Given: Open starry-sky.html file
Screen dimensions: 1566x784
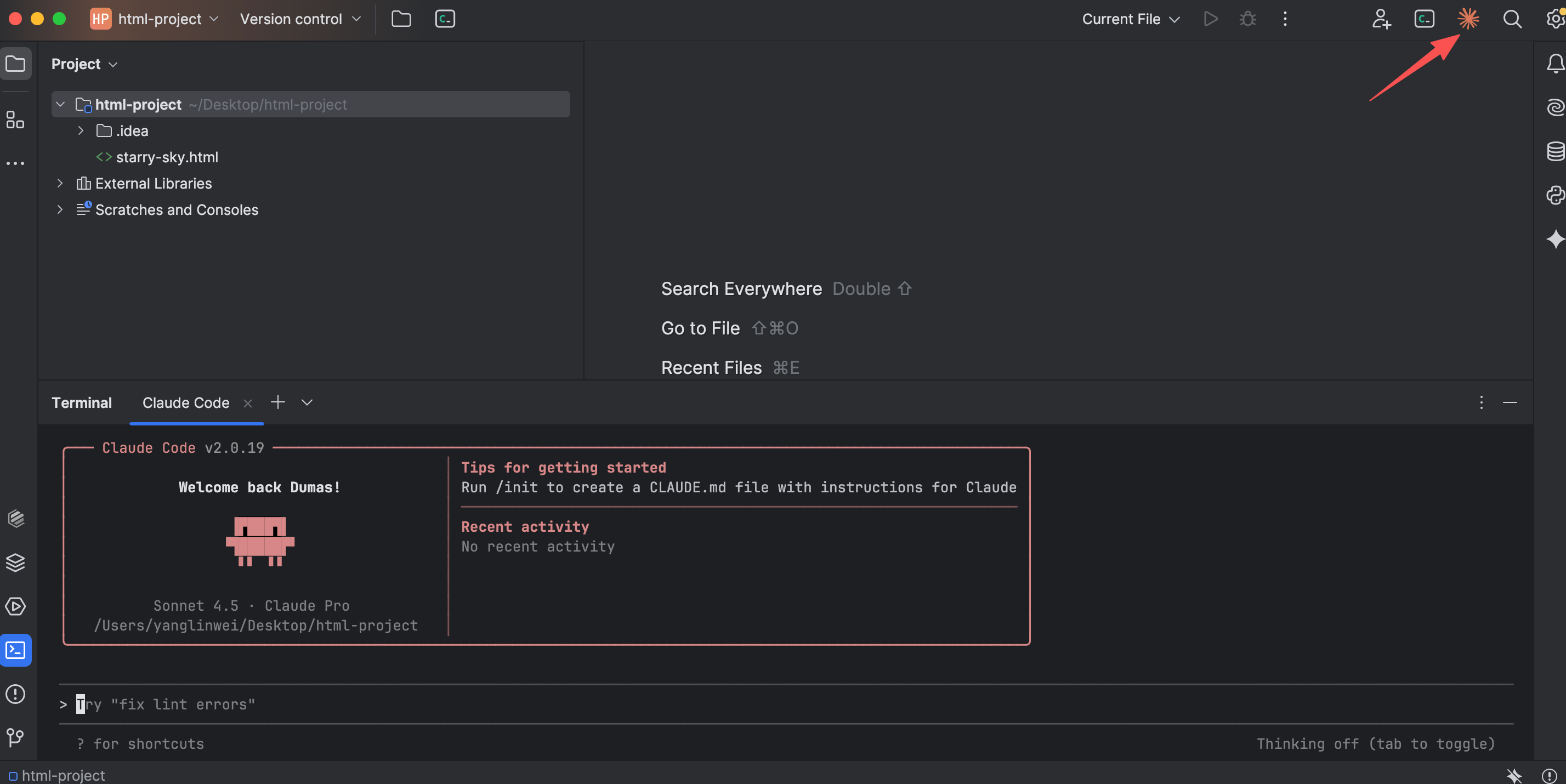Looking at the screenshot, I should pos(167,157).
